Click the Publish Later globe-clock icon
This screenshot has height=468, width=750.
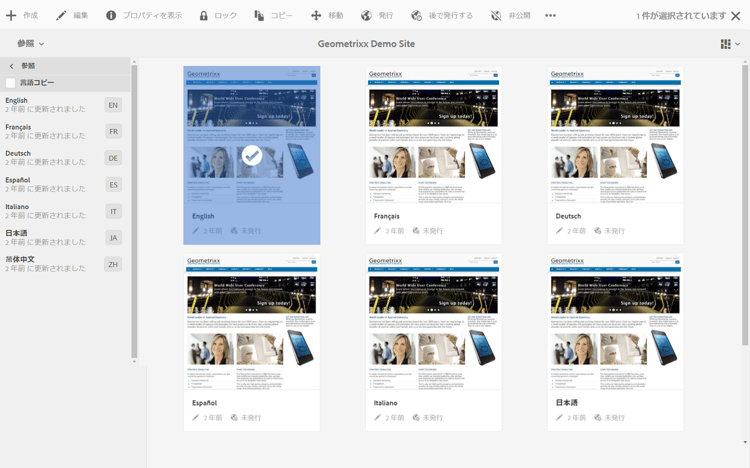417,15
